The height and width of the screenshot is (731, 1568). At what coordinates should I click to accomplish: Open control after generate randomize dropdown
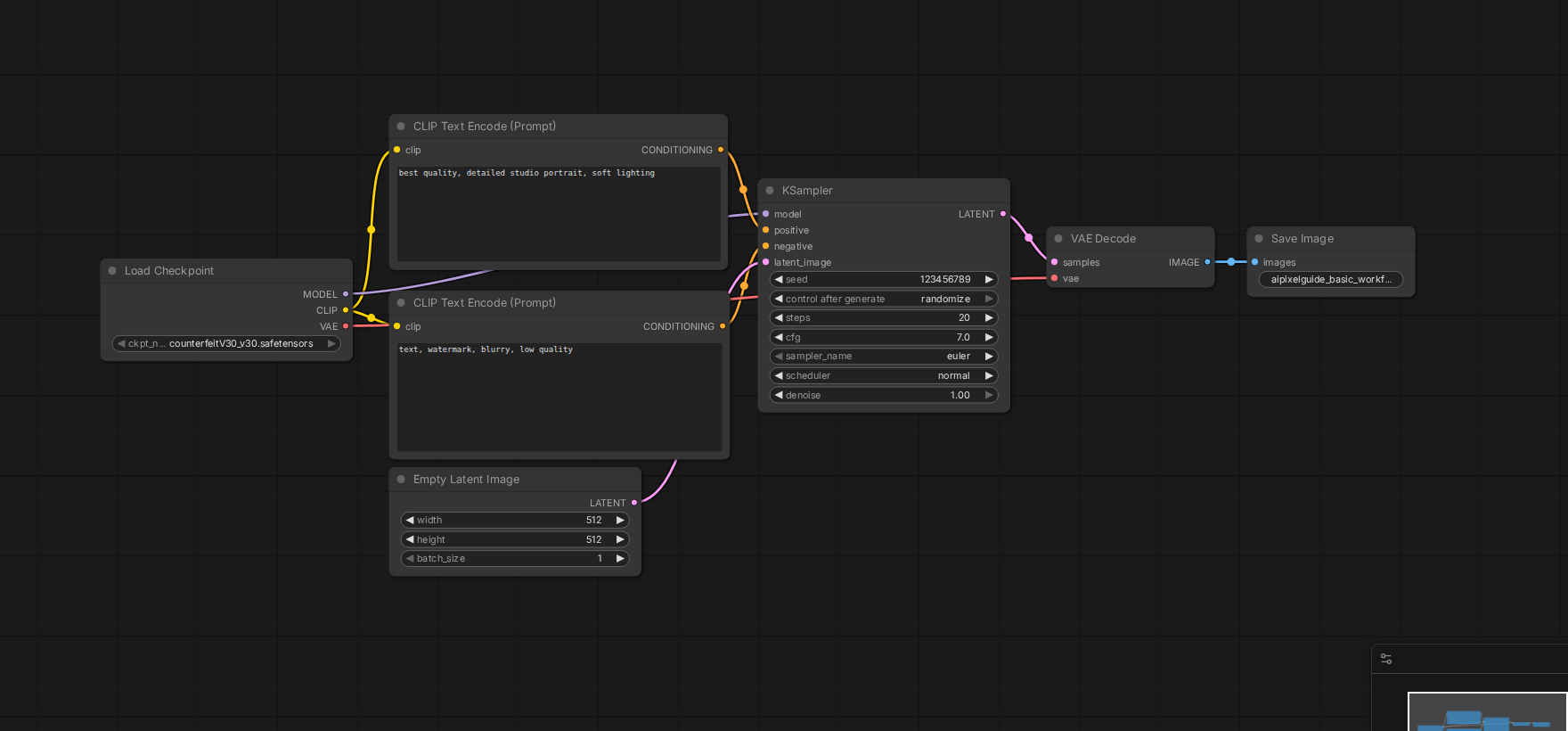[884, 299]
